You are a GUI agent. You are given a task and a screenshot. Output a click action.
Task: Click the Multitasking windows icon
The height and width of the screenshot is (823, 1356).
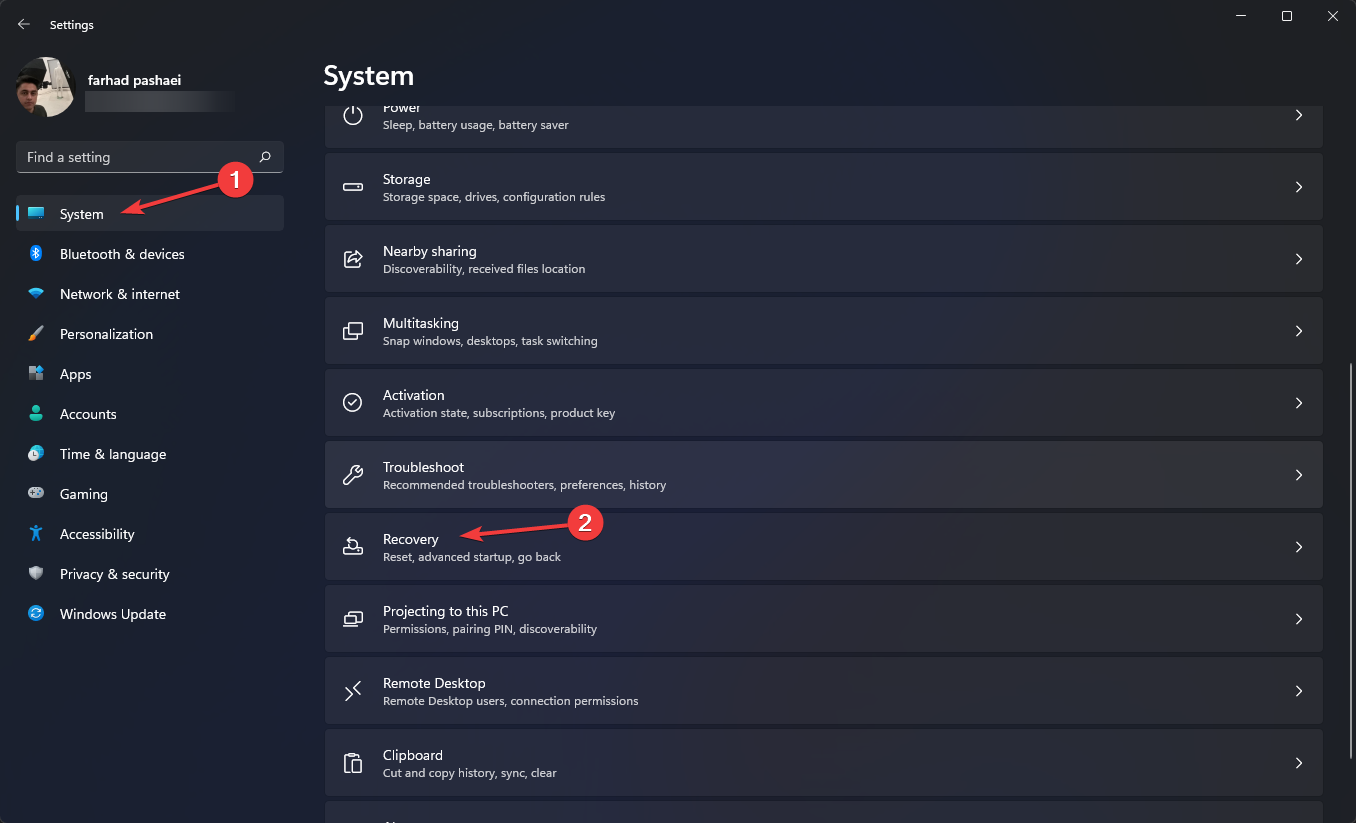click(x=353, y=331)
